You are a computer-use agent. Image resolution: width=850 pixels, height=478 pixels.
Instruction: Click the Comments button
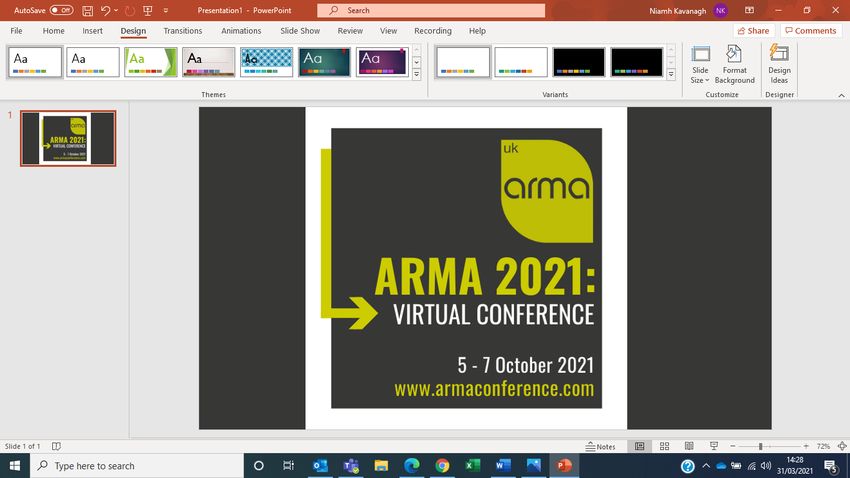pos(811,31)
